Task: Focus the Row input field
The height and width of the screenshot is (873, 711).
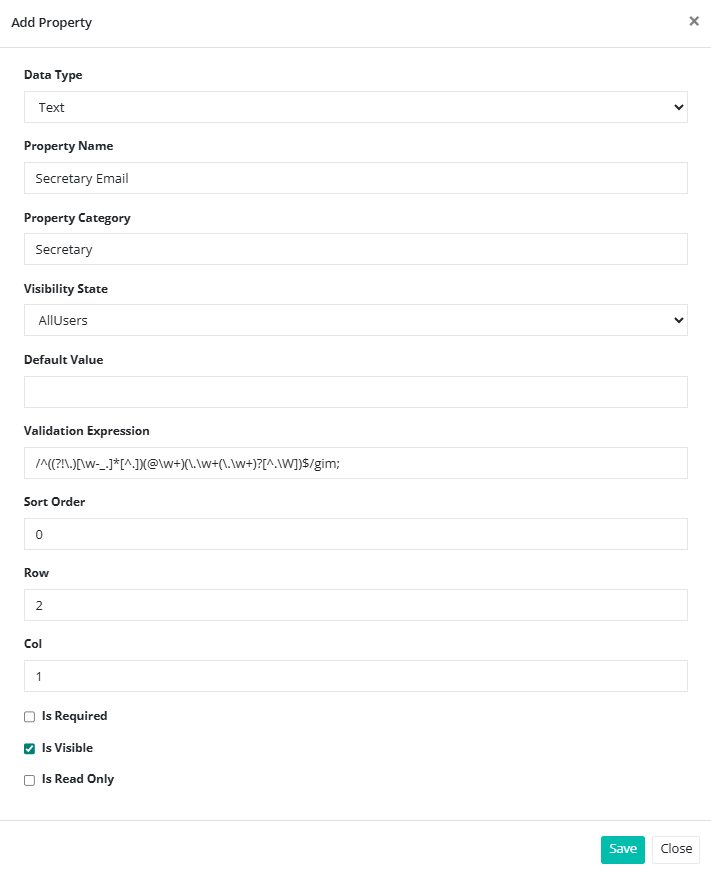Action: (x=355, y=605)
